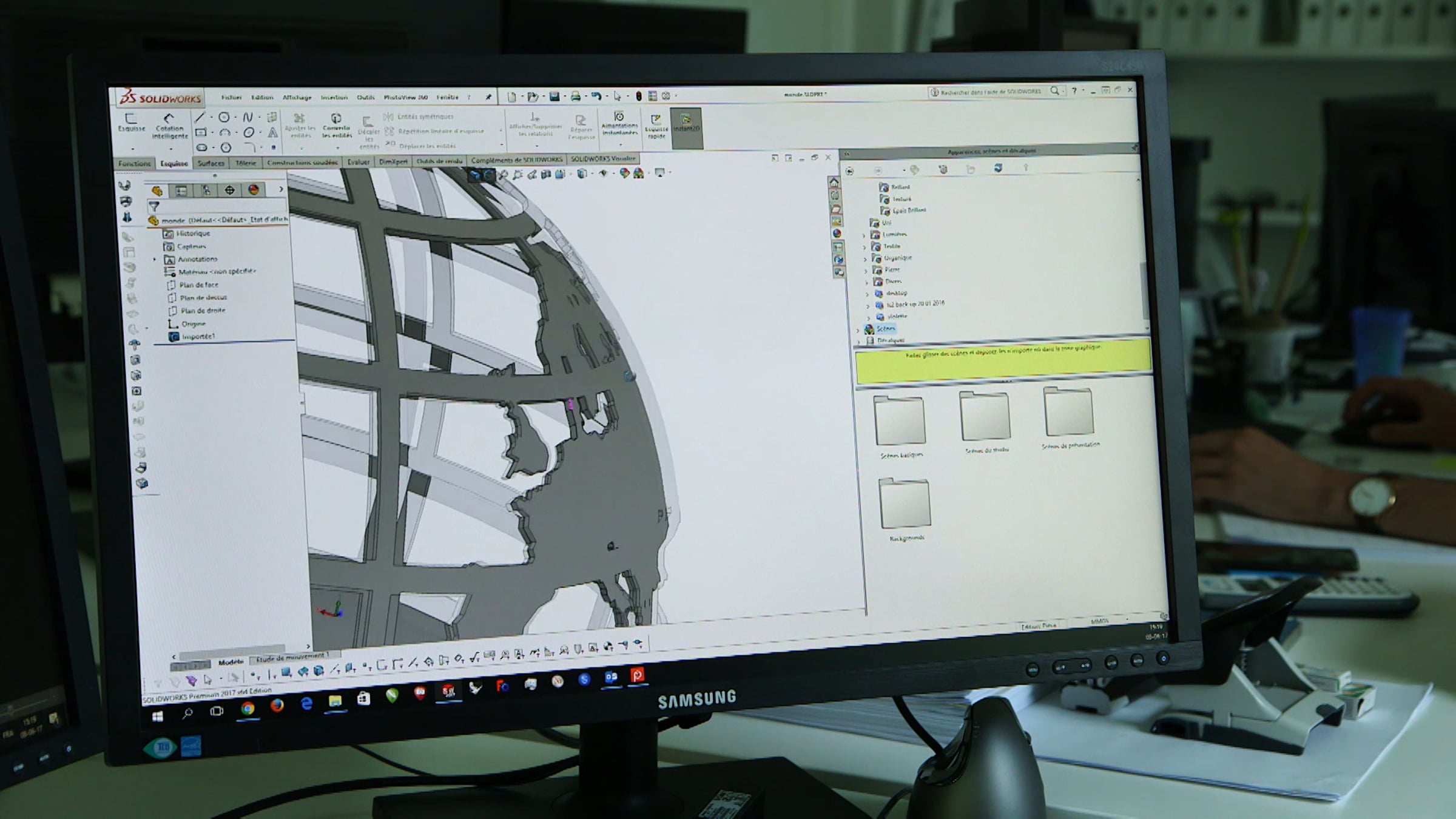Click the SolidWorks Resources home icon in task pane
This screenshot has width=1456, height=819.
click(x=834, y=183)
